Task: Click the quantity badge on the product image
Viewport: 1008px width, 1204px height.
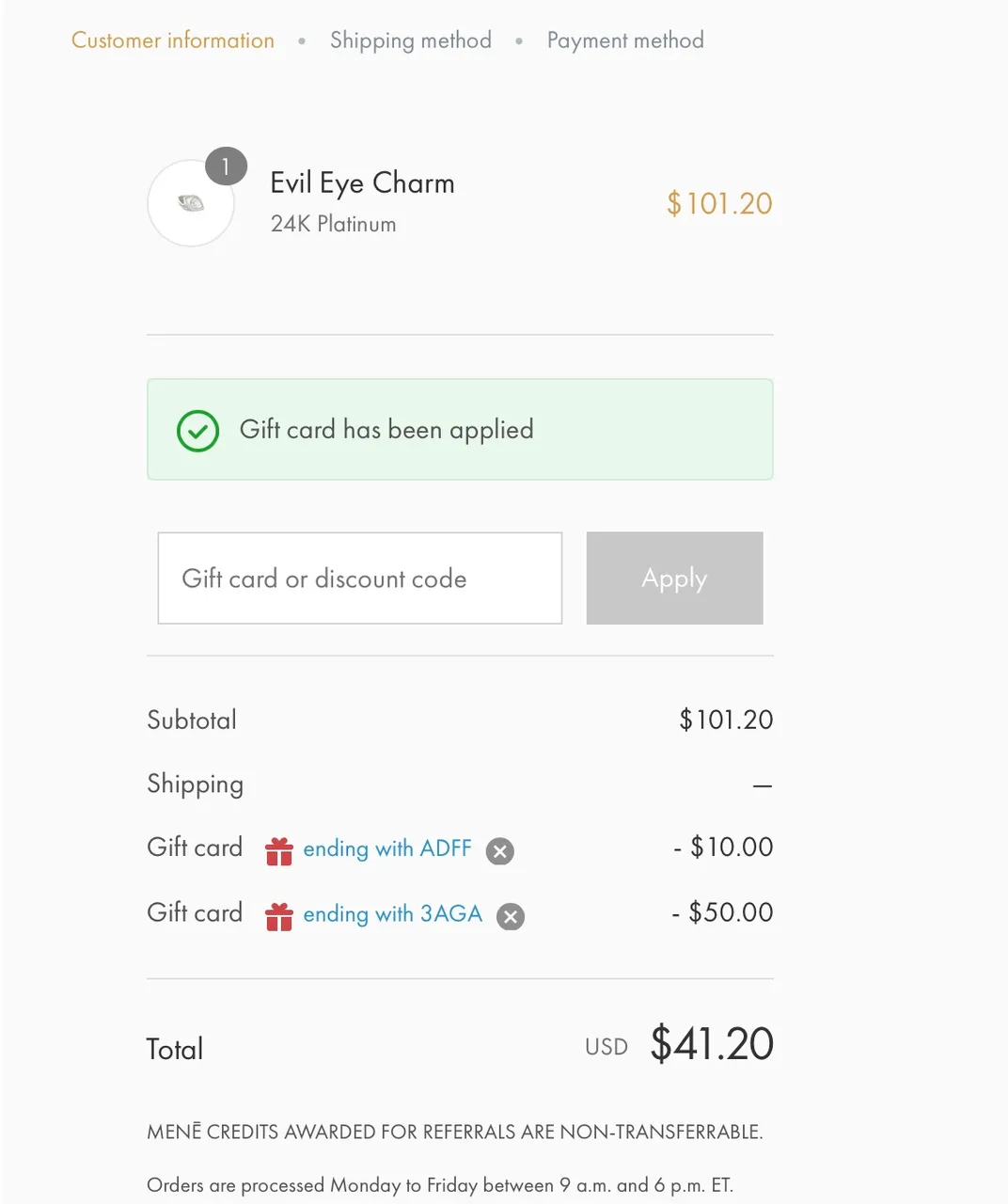Action: pos(226,167)
